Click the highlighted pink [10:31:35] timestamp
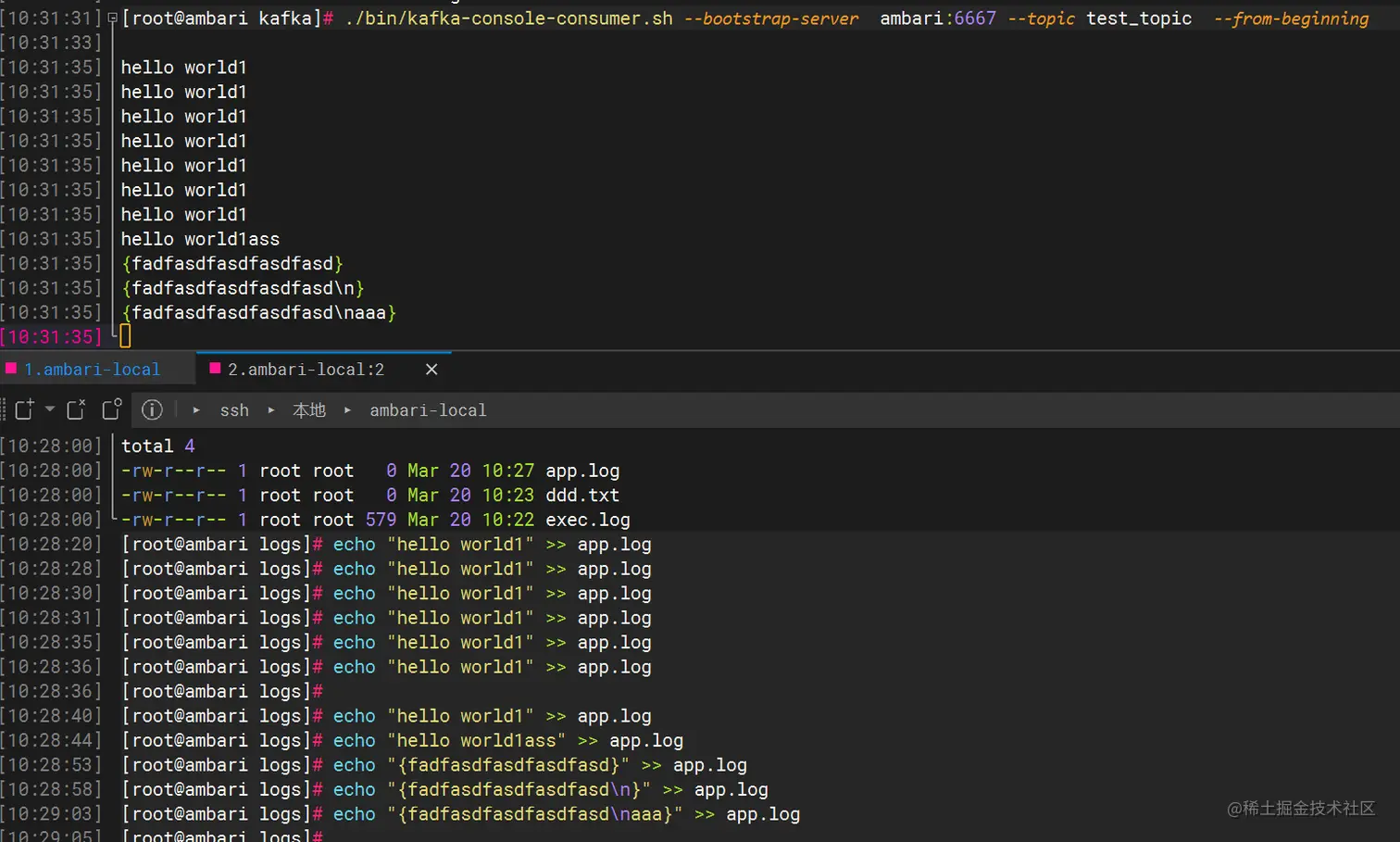1400x842 pixels. (51, 337)
